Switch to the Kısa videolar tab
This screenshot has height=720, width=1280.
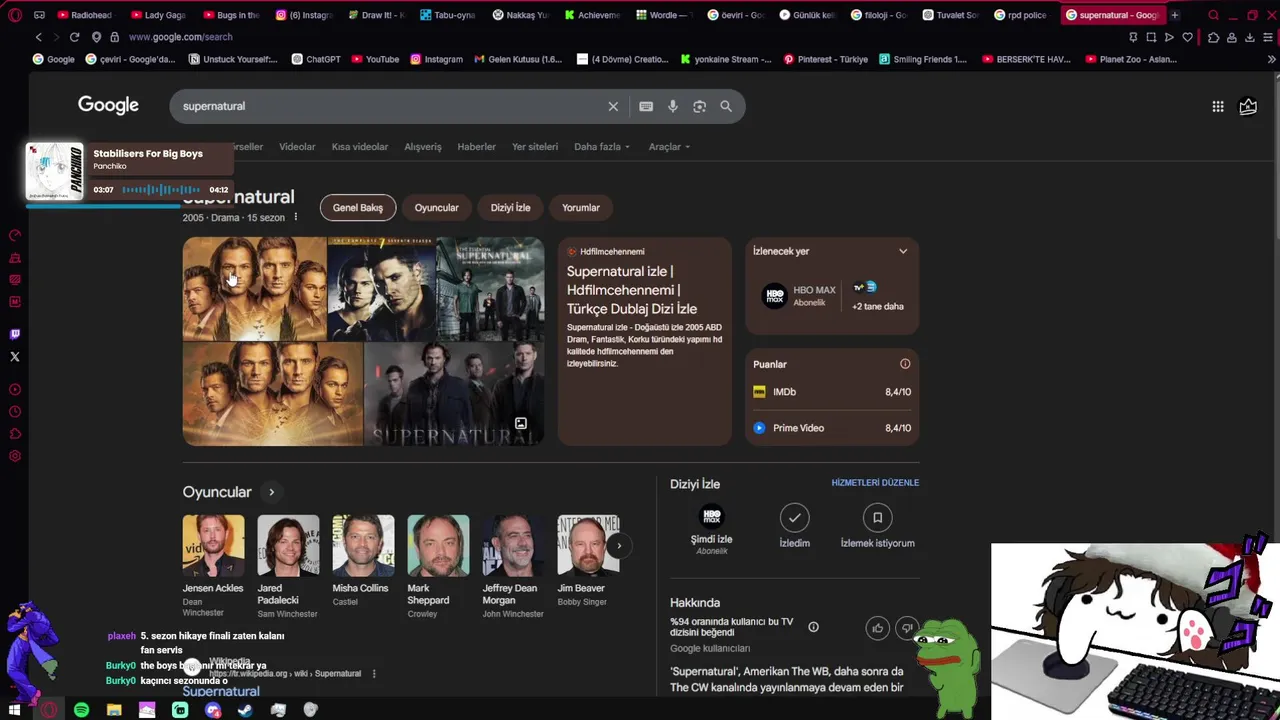tap(360, 147)
